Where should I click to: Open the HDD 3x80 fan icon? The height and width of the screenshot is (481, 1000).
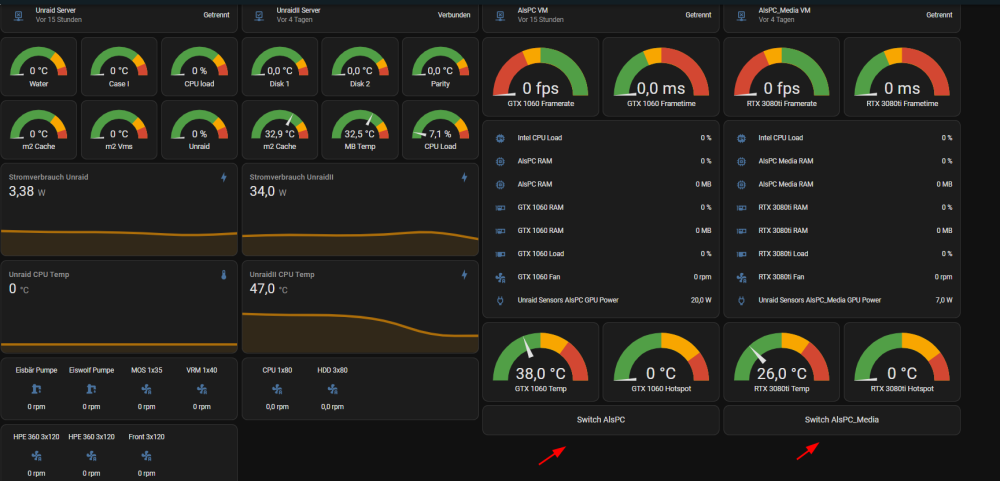pos(332,388)
